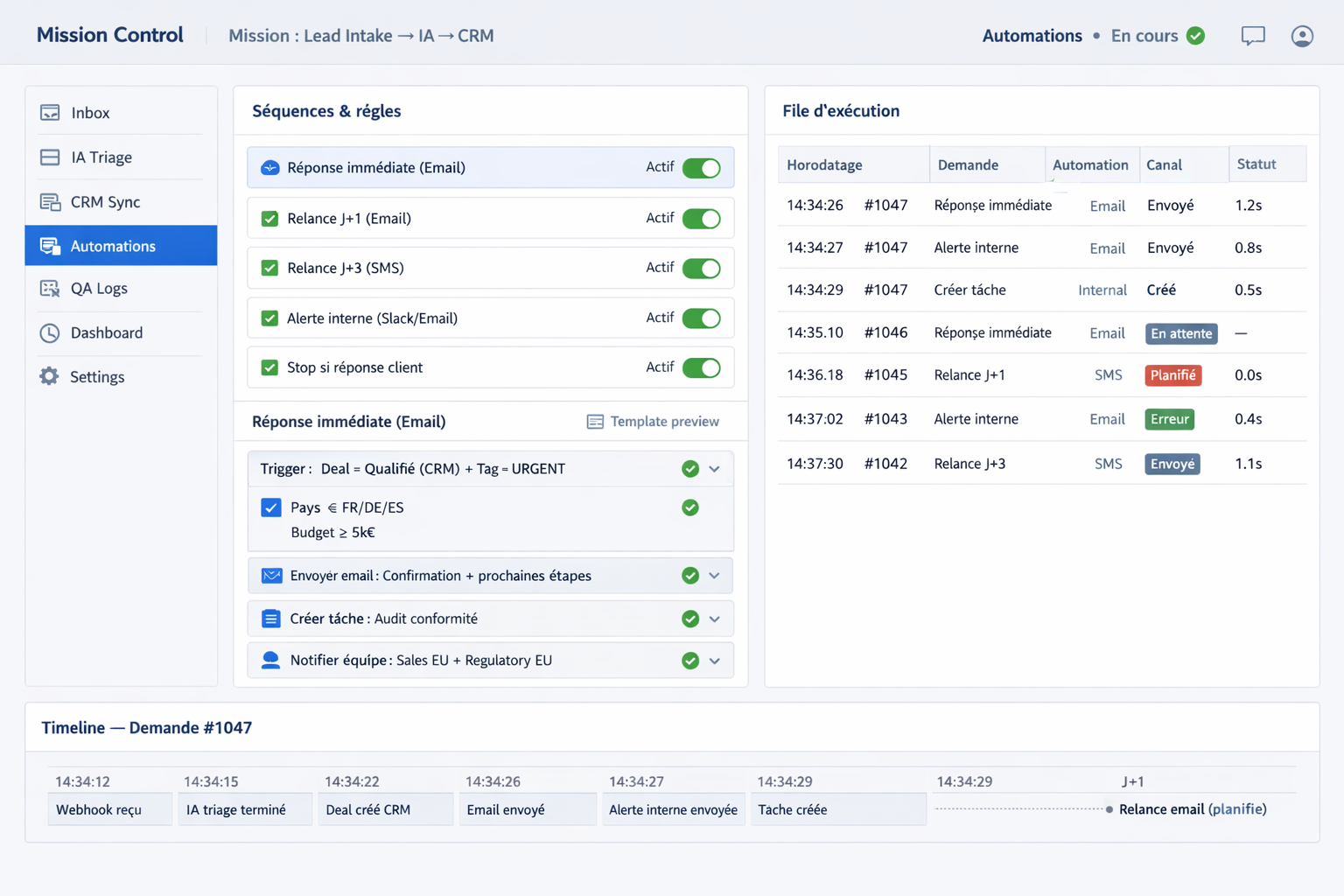Expand the Notifier équipe row chevron
The height and width of the screenshot is (896, 1344).
(x=715, y=661)
